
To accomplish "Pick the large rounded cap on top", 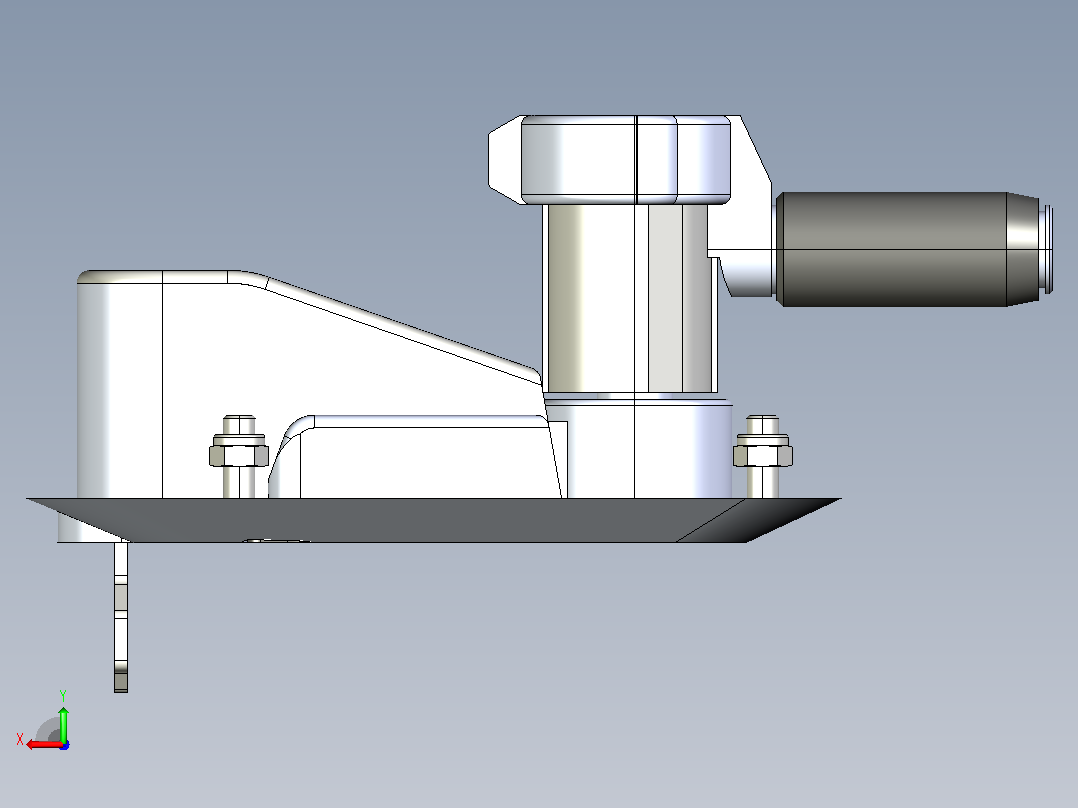I will coord(625,160).
